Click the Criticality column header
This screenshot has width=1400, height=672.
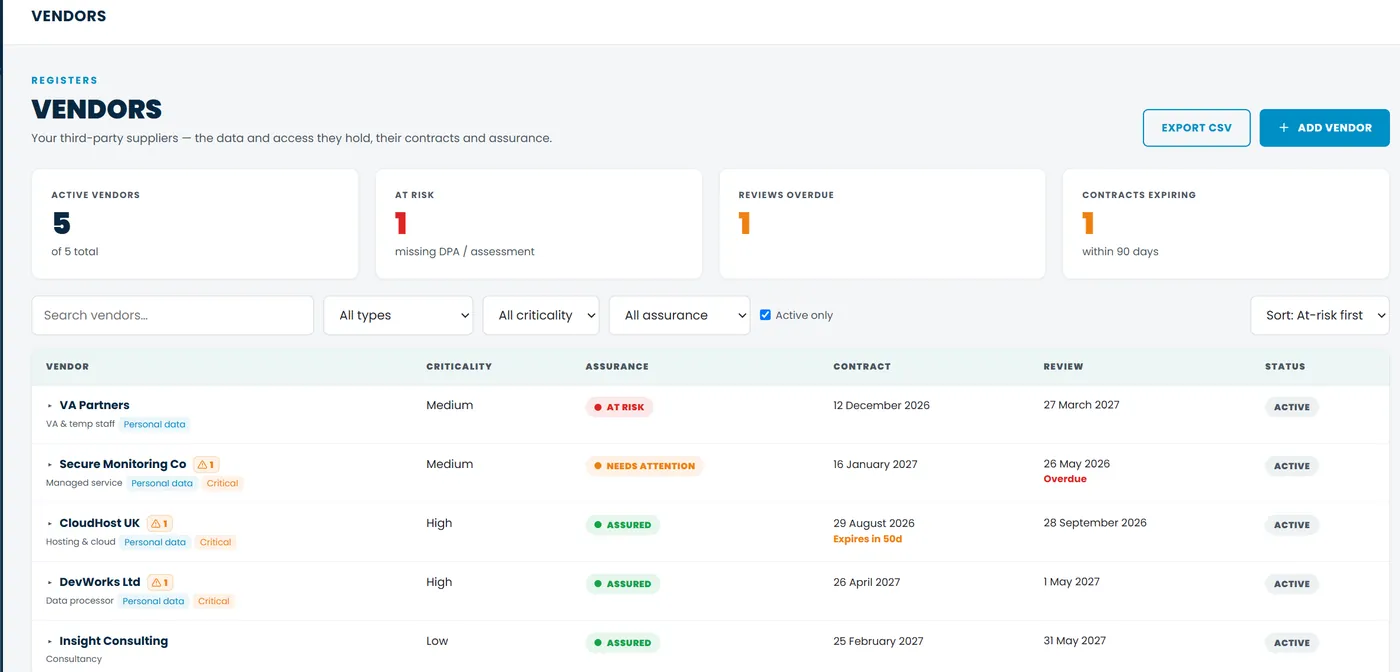click(x=459, y=367)
